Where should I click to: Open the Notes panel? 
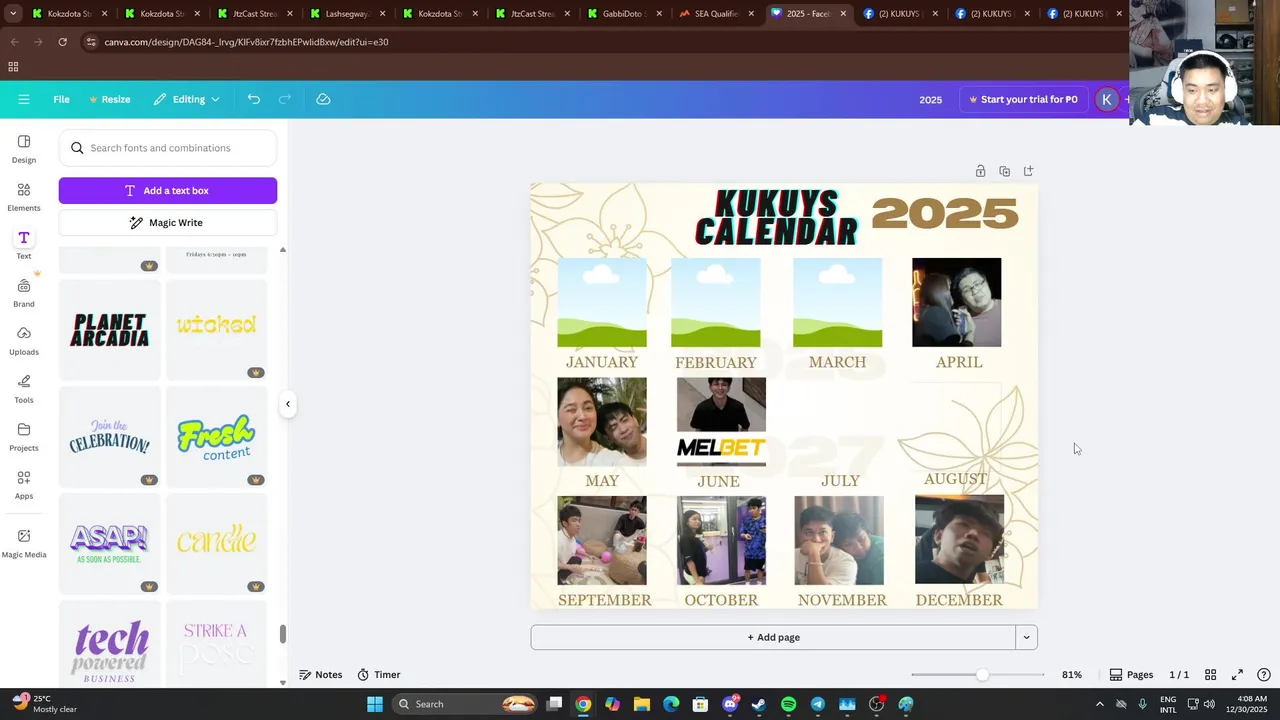[x=321, y=675]
